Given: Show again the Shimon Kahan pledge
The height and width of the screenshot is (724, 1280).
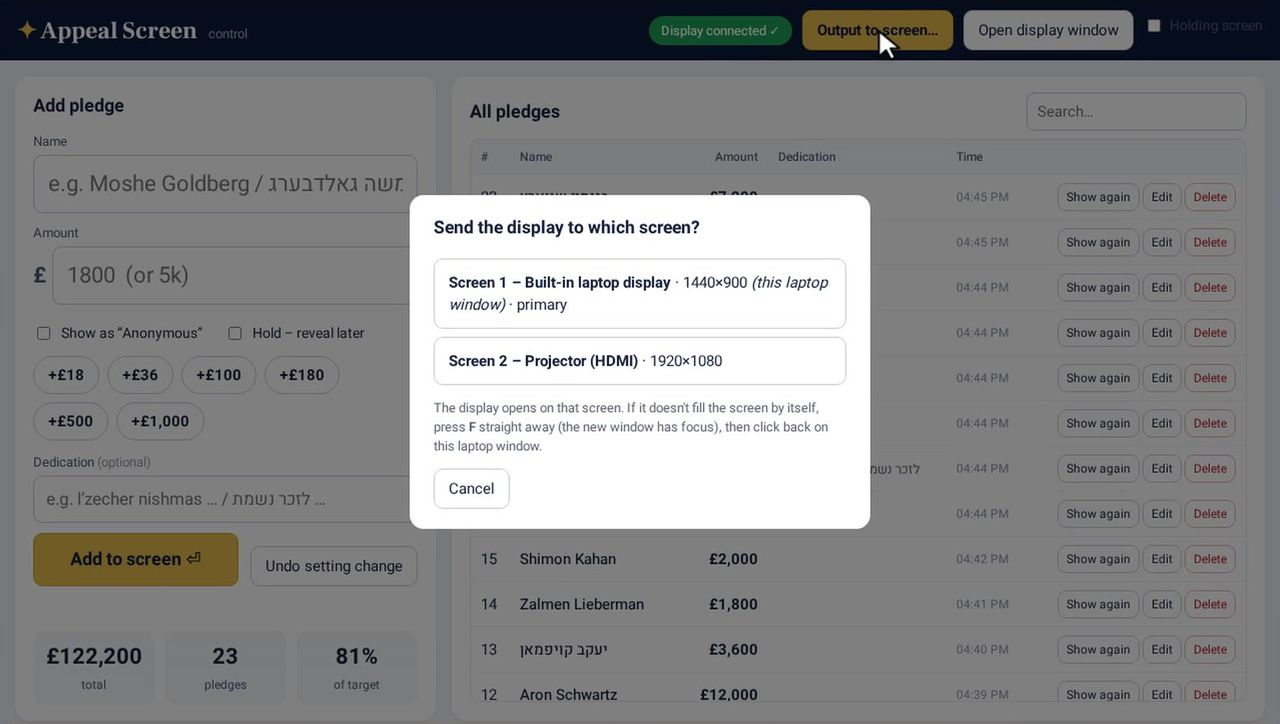Looking at the screenshot, I should point(1098,559).
